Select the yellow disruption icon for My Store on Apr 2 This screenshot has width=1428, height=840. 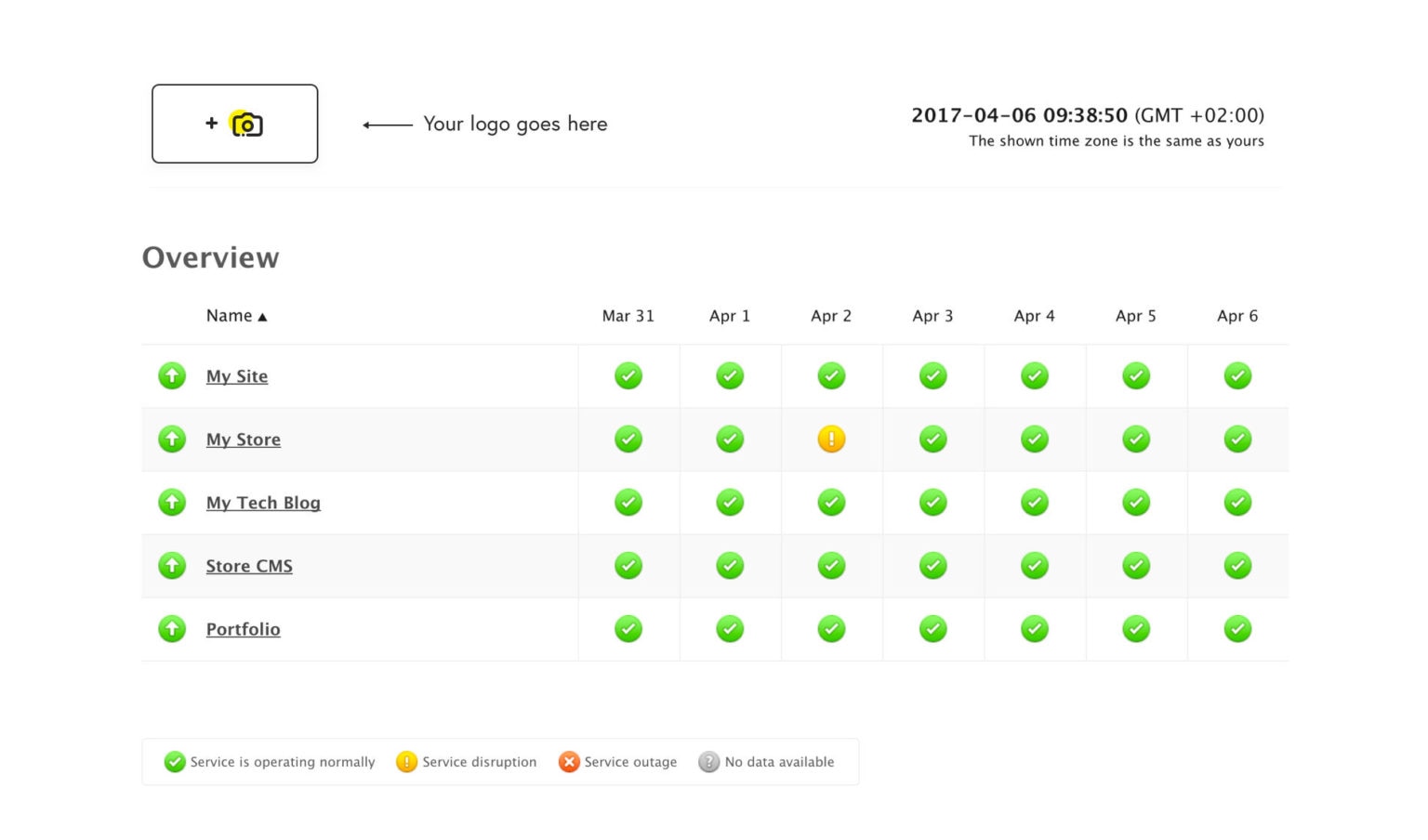[832, 439]
